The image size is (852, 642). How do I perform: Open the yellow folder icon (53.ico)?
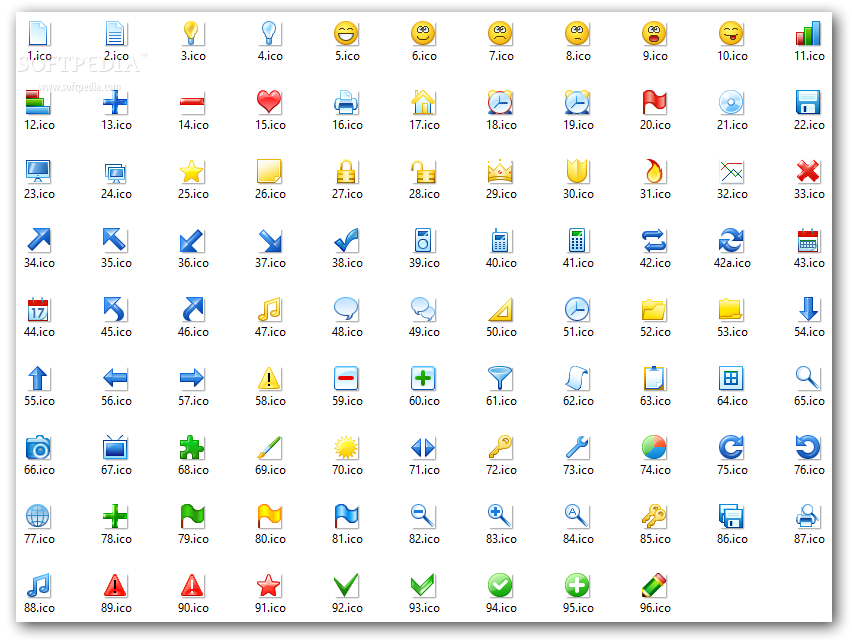tap(731, 310)
